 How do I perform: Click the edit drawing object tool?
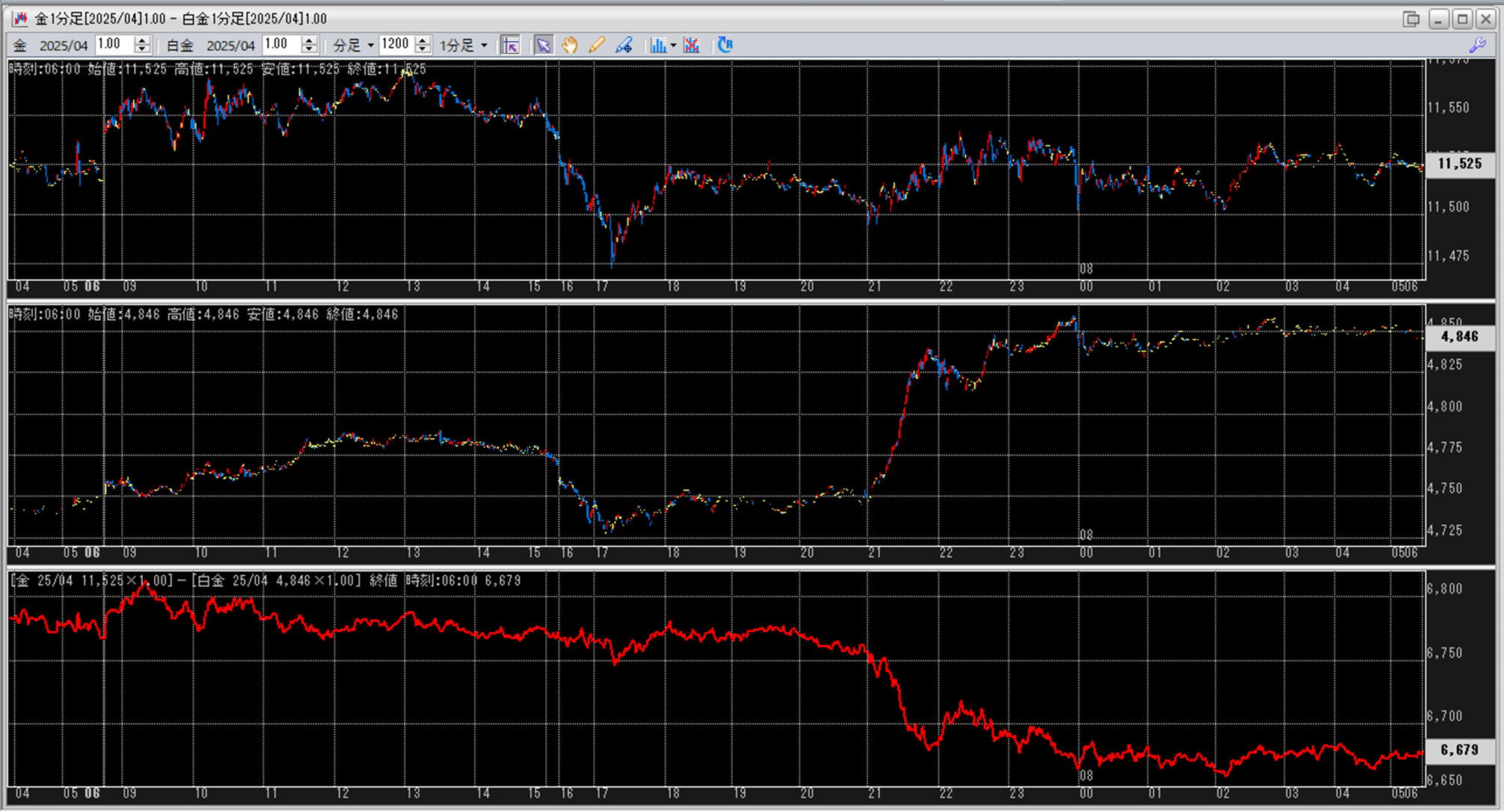(624, 46)
